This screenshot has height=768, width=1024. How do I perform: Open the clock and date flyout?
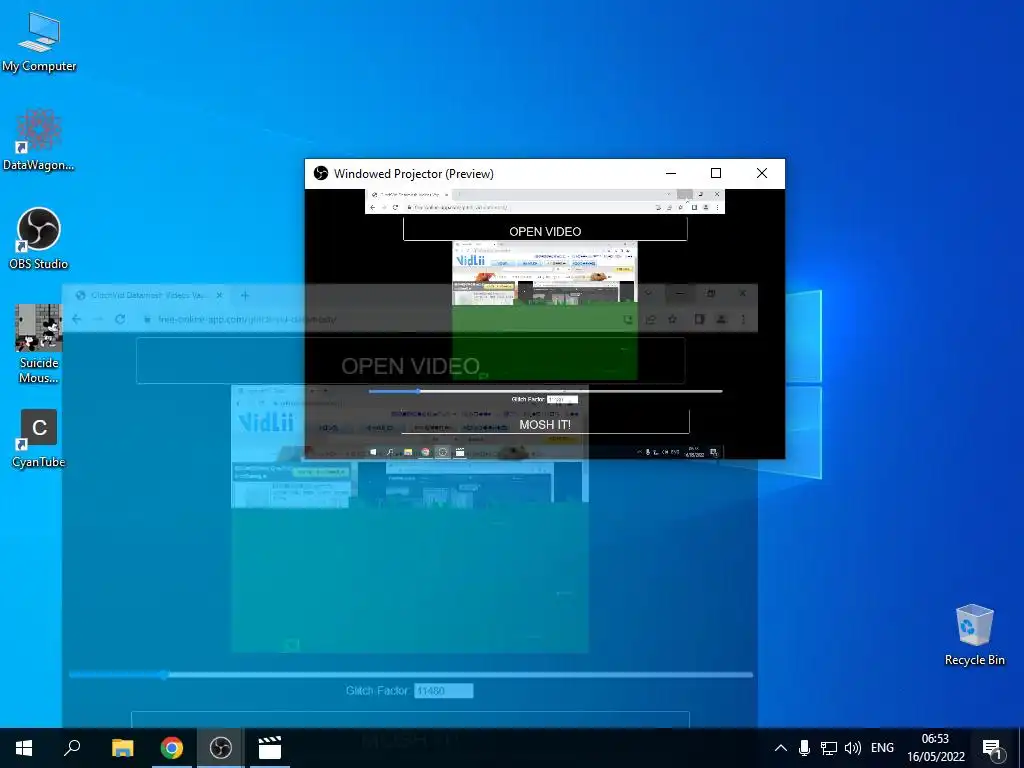pyautogui.click(x=935, y=748)
